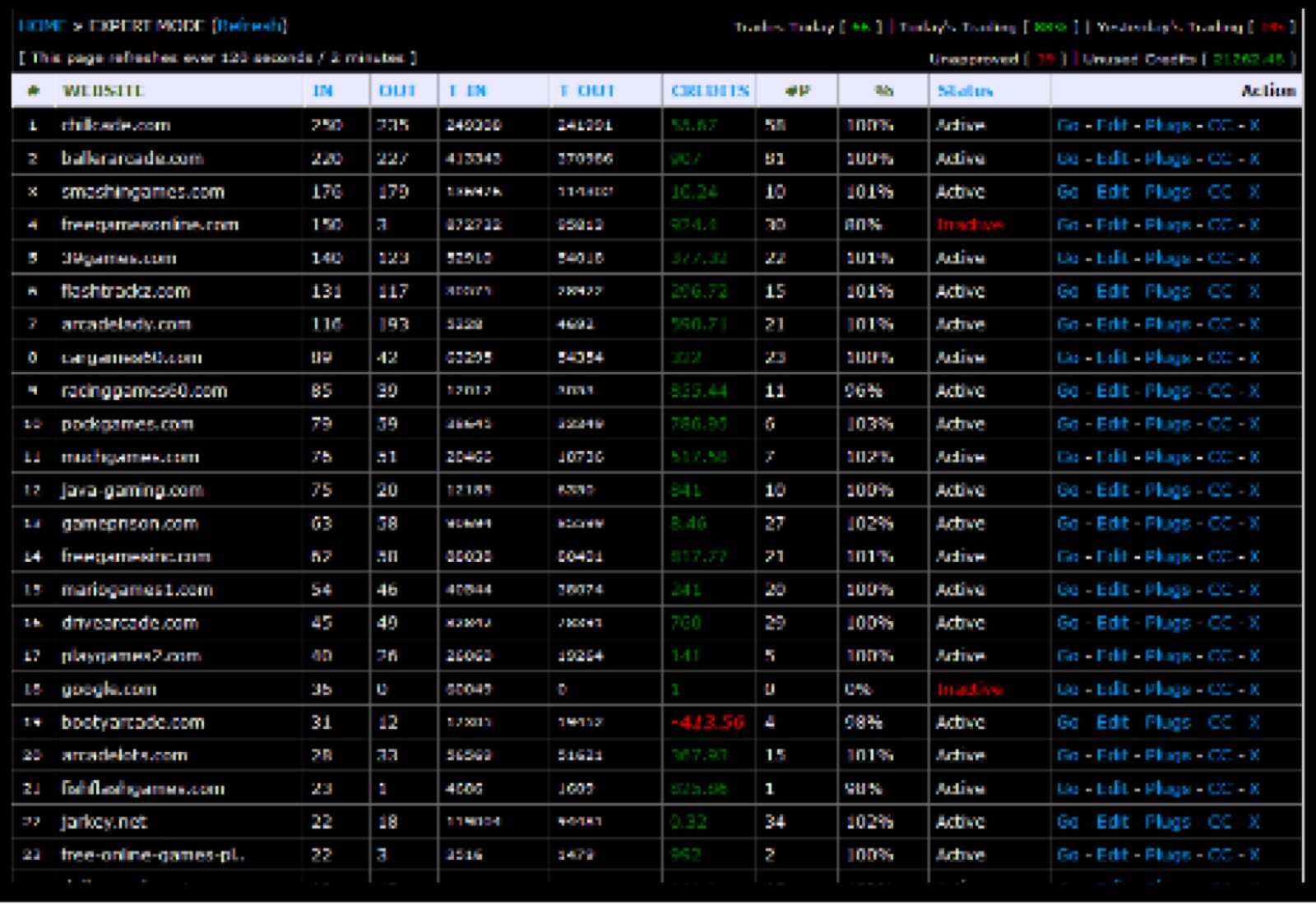Click CC in the flashtrackz.com row
Viewport: 1316px width, 905px height.
click(1220, 291)
